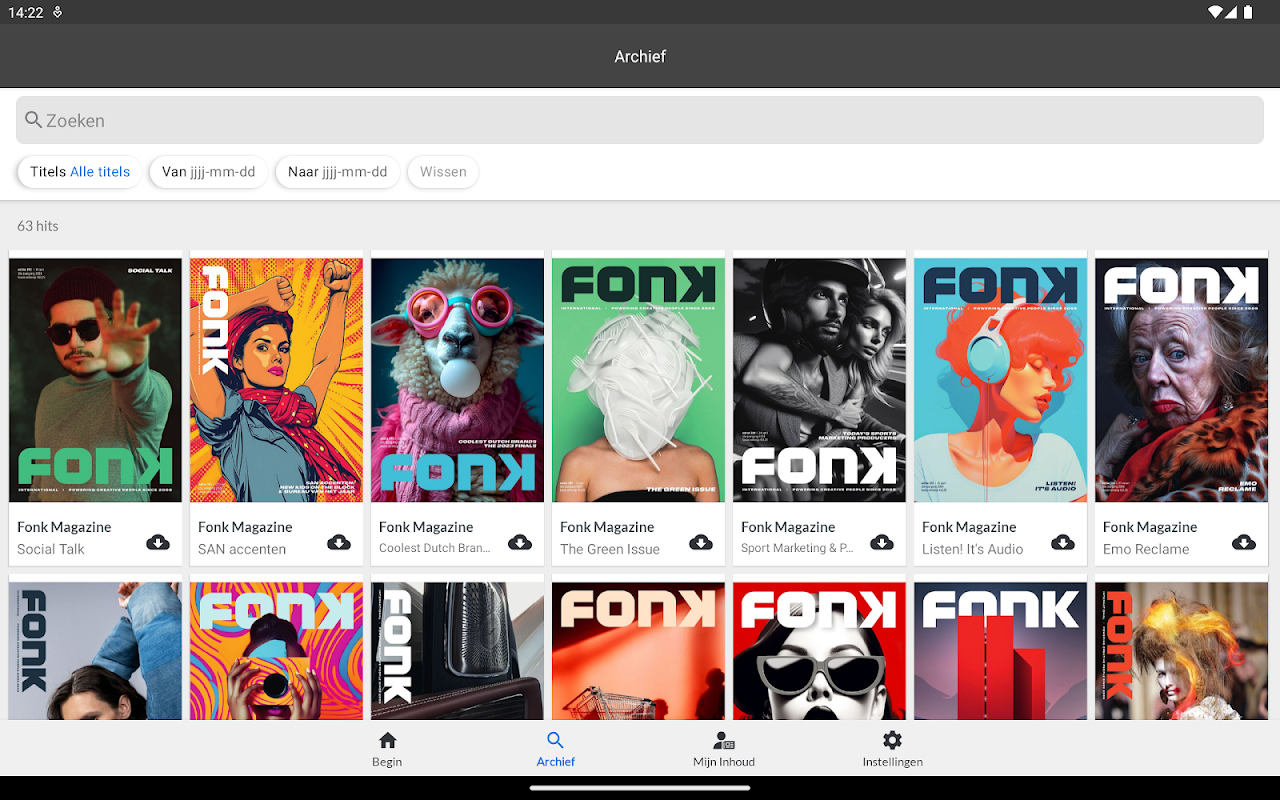
Task: Click "Fonk Magazine" title above Social Talk
Action: (x=64, y=527)
